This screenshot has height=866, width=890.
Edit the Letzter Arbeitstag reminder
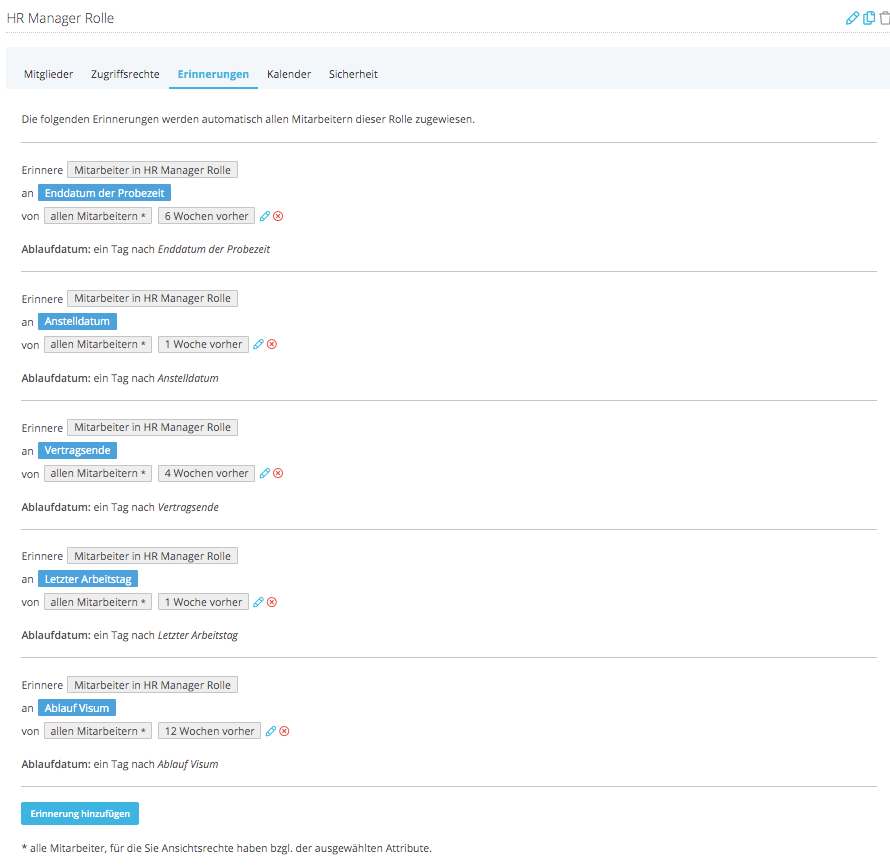[258, 602]
